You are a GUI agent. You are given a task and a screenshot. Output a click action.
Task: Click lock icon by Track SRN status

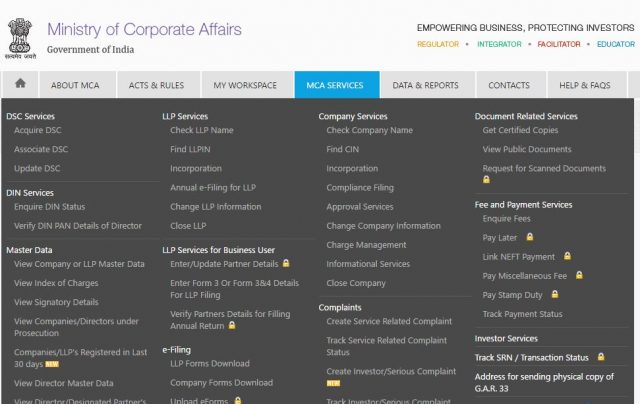[600, 357]
